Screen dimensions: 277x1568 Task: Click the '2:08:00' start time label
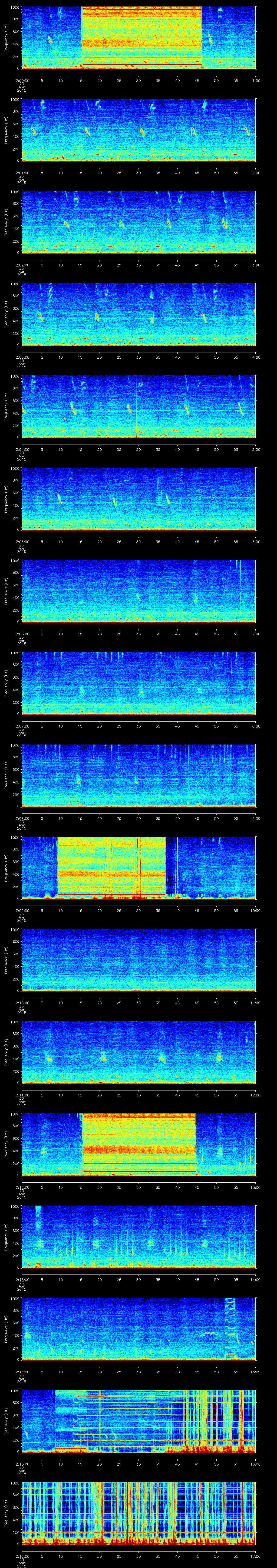pos(22,818)
